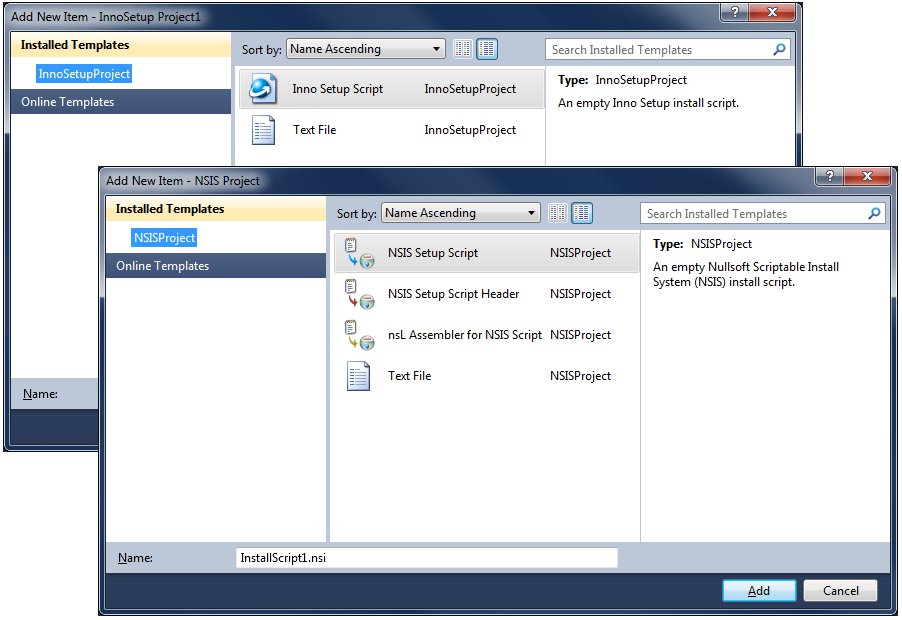This screenshot has width=902, height=620.
Task: Select the NSIS Setup Script Header template name
Action: [x=453, y=294]
